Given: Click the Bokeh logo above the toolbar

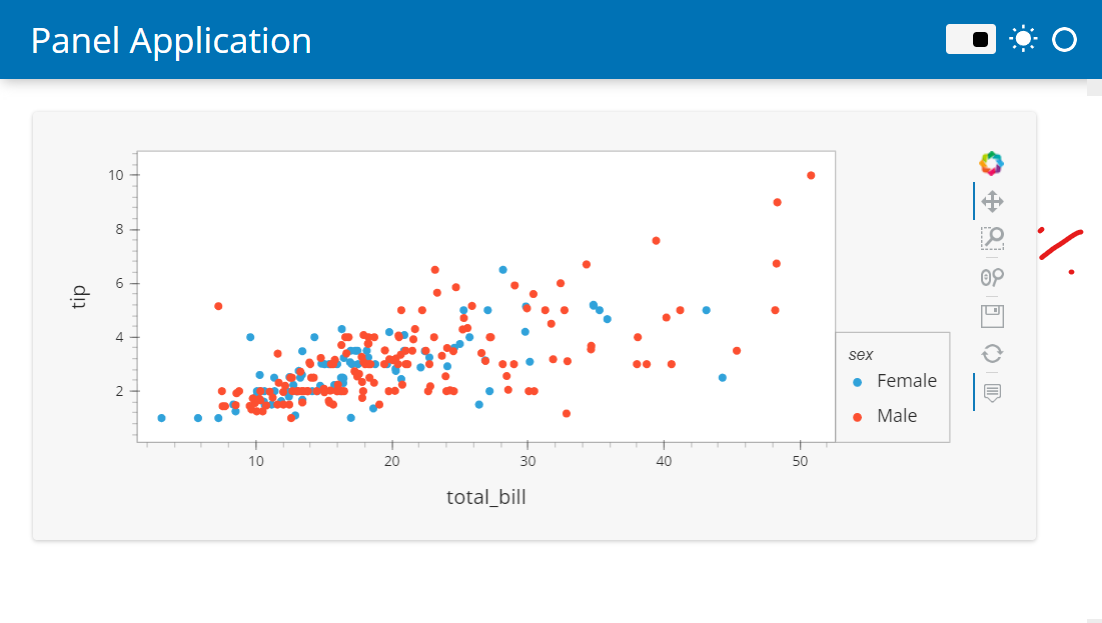Looking at the screenshot, I should (992, 162).
